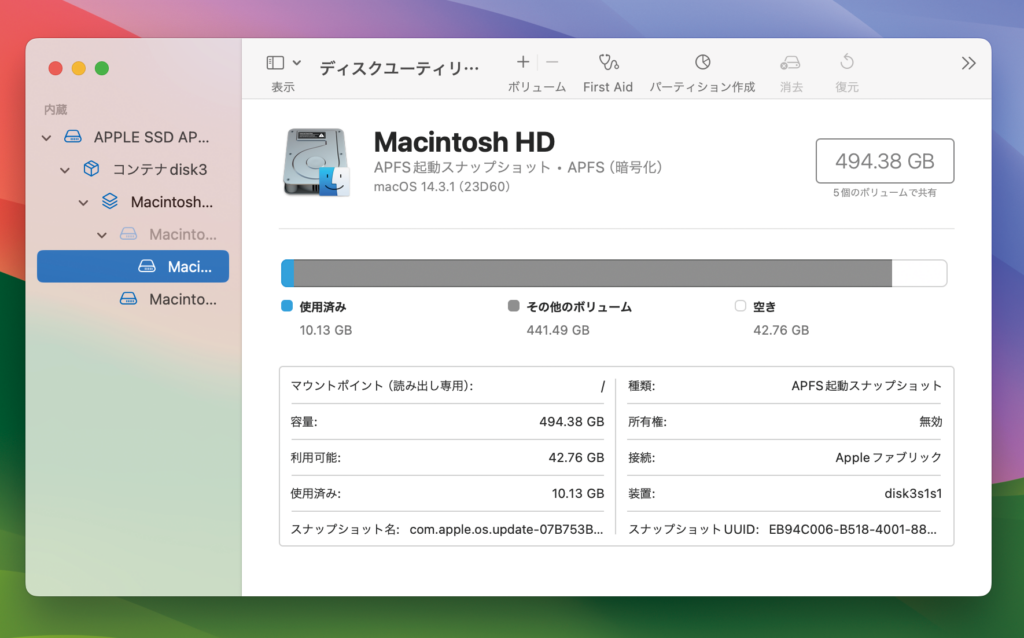Select the last Macinto... drive icon

click(x=129, y=299)
